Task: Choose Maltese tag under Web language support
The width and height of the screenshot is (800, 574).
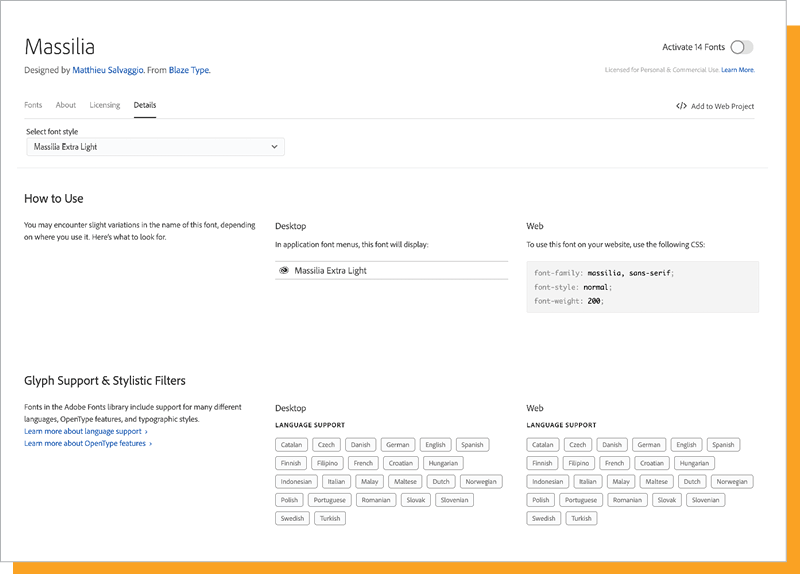Action: [657, 482]
